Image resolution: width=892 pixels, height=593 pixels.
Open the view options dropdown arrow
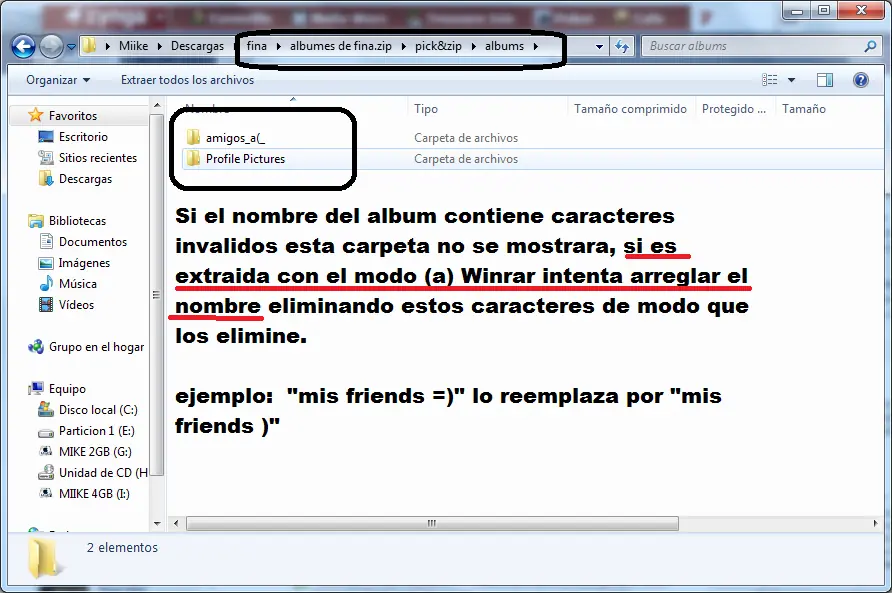[791, 80]
